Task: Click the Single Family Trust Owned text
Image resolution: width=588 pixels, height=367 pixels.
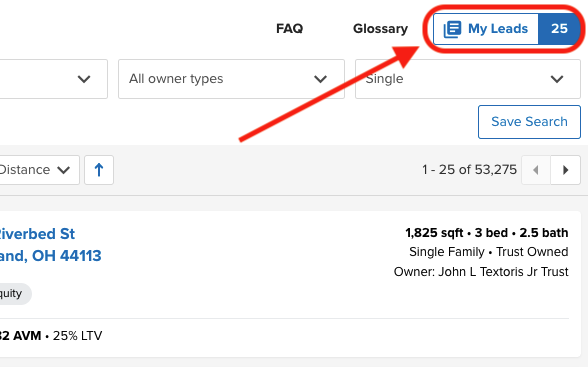Action: click(489, 252)
